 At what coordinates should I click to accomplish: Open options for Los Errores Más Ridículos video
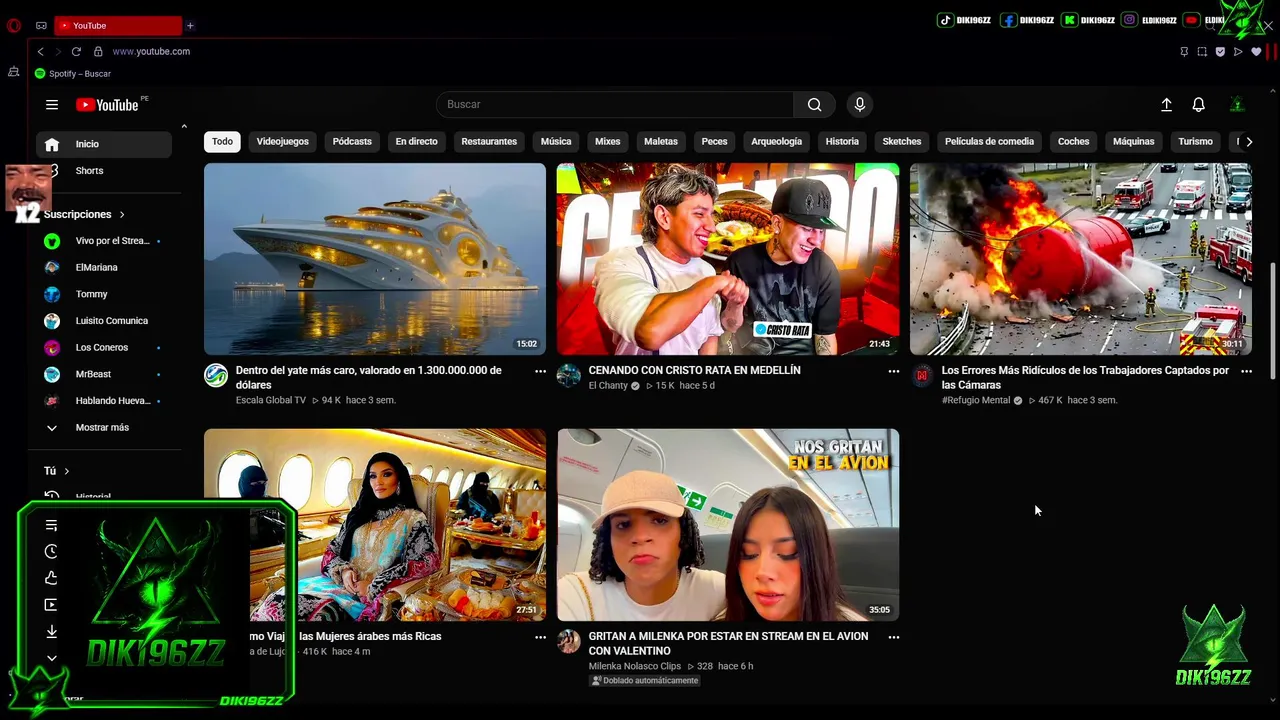[1246, 371]
